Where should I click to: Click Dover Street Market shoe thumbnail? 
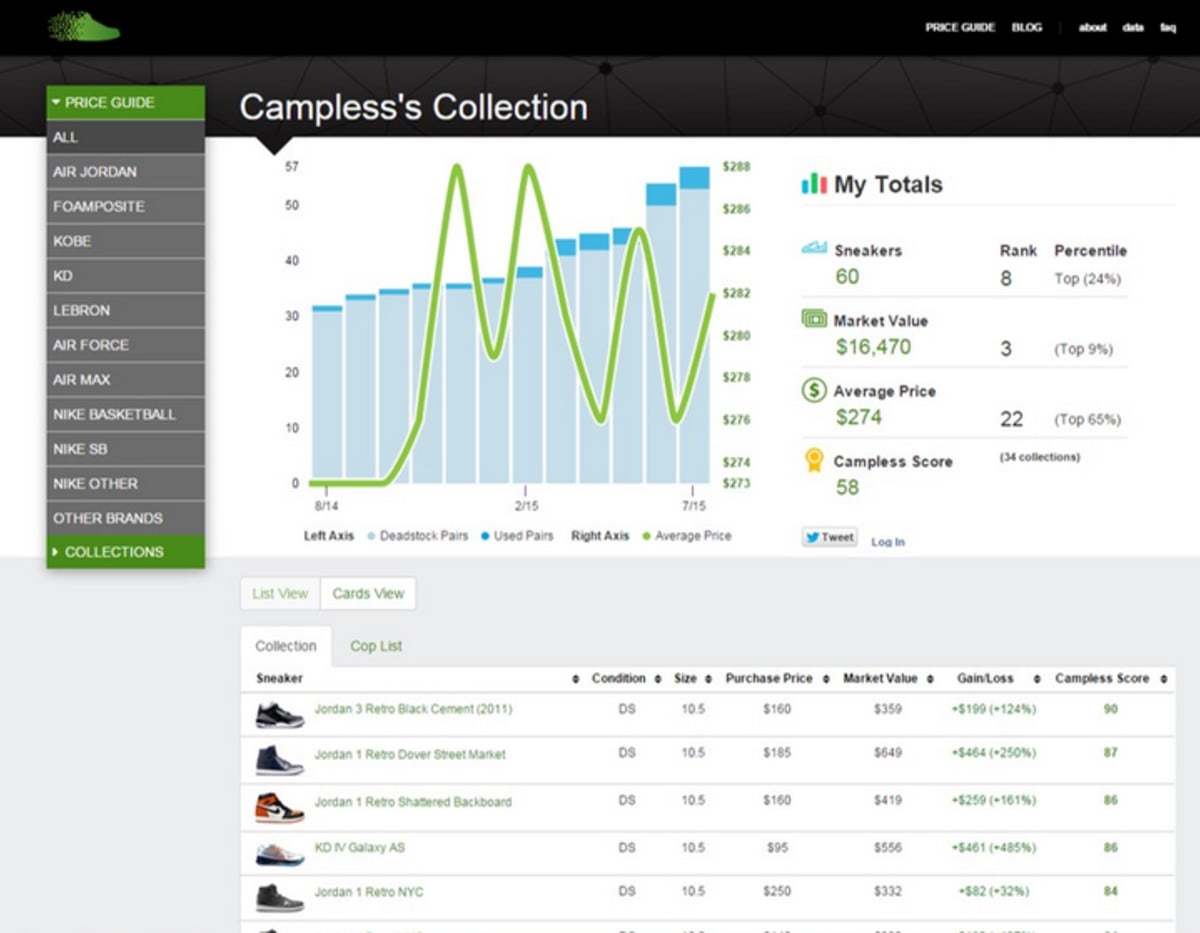click(279, 760)
